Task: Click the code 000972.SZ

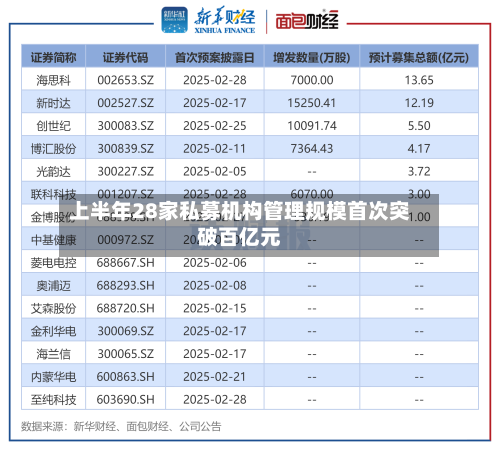Action: coord(126,240)
